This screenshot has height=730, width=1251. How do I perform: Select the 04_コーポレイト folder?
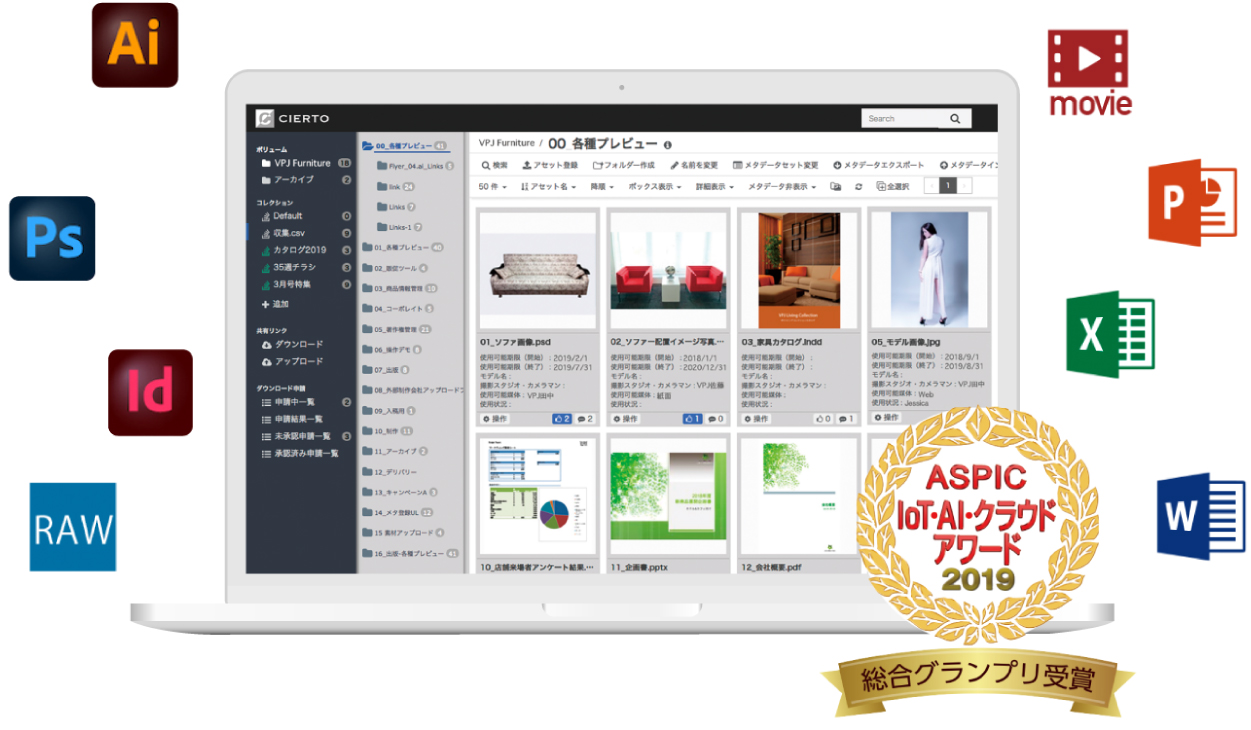click(x=398, y=309)
